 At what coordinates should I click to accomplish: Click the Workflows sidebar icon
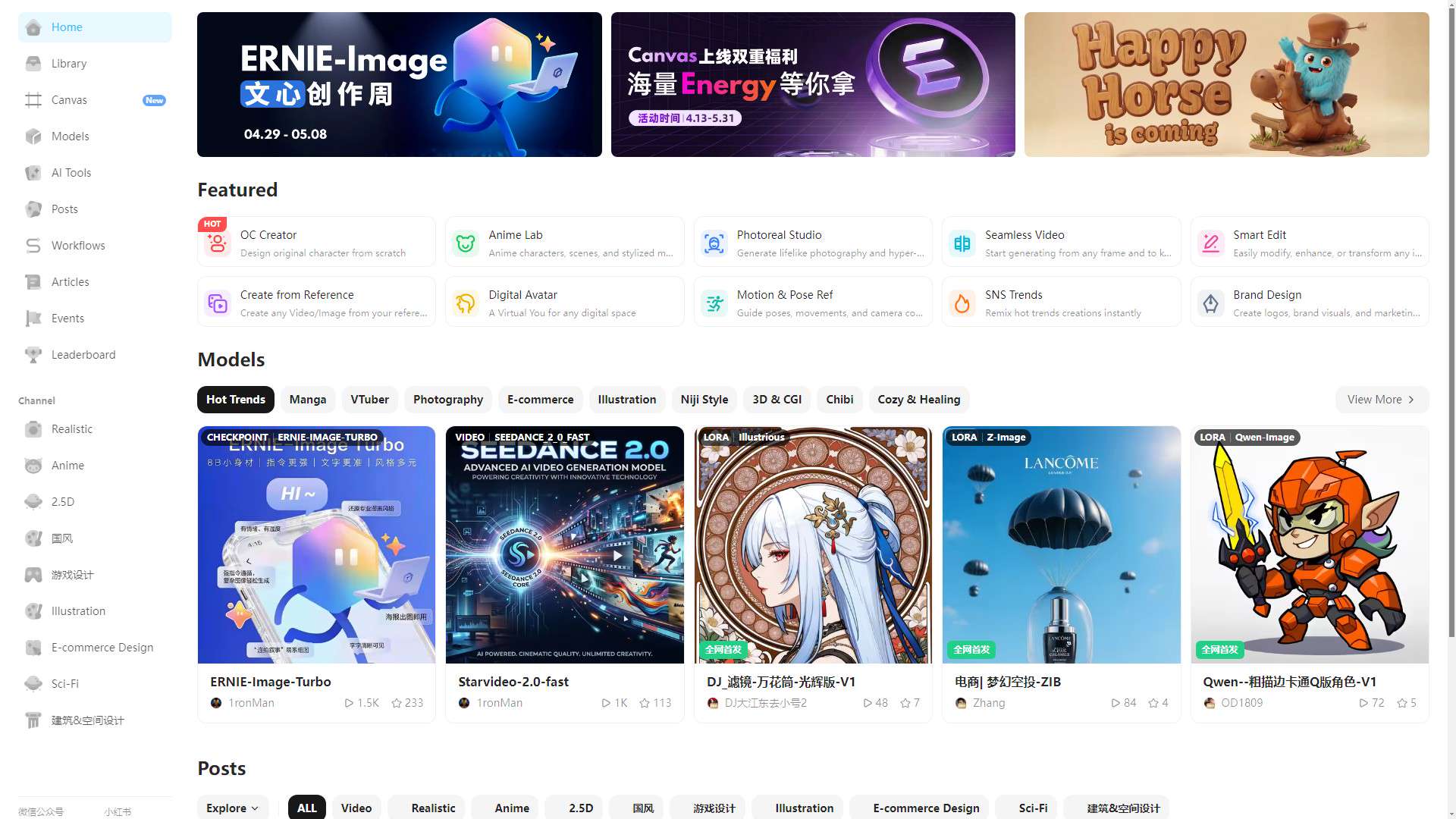[x=33, y=246]
